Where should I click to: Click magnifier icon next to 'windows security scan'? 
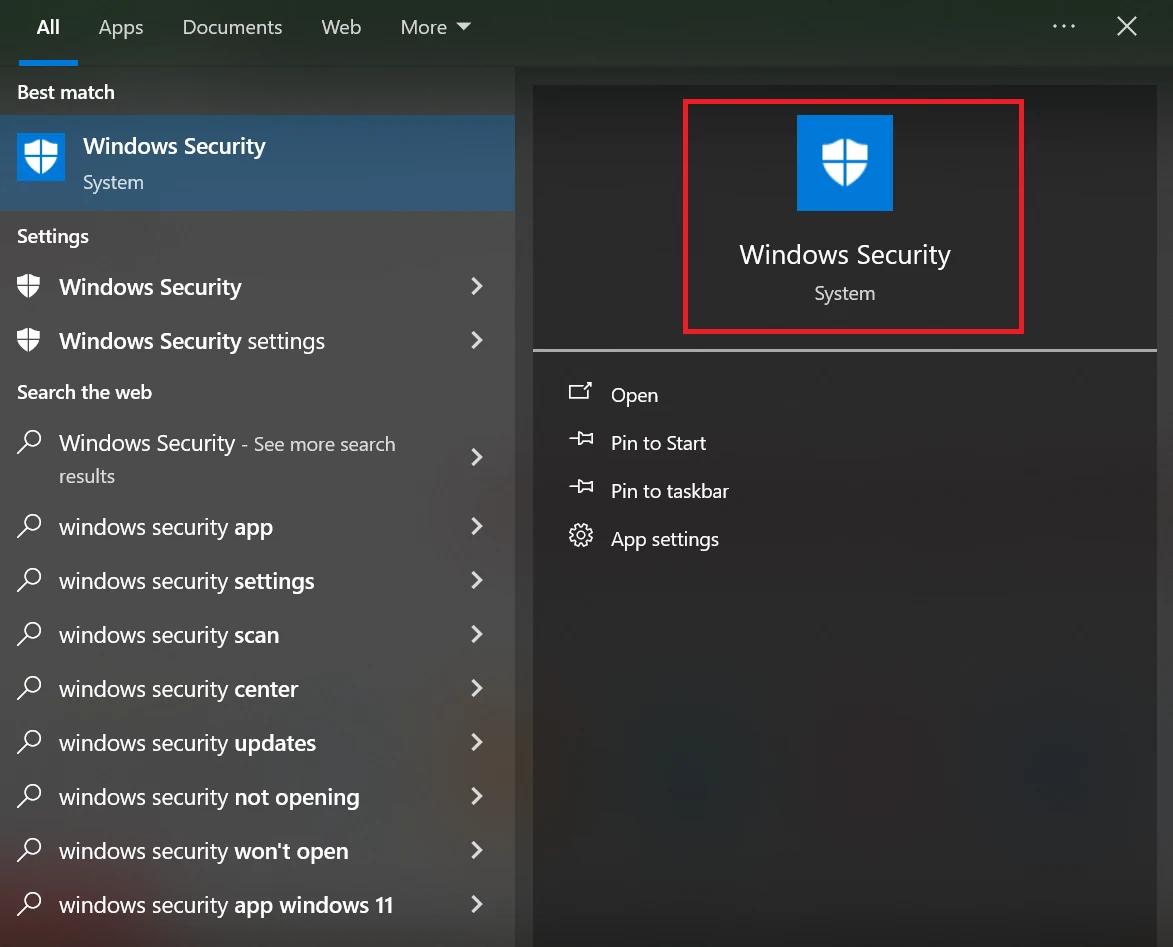point(29,633)
